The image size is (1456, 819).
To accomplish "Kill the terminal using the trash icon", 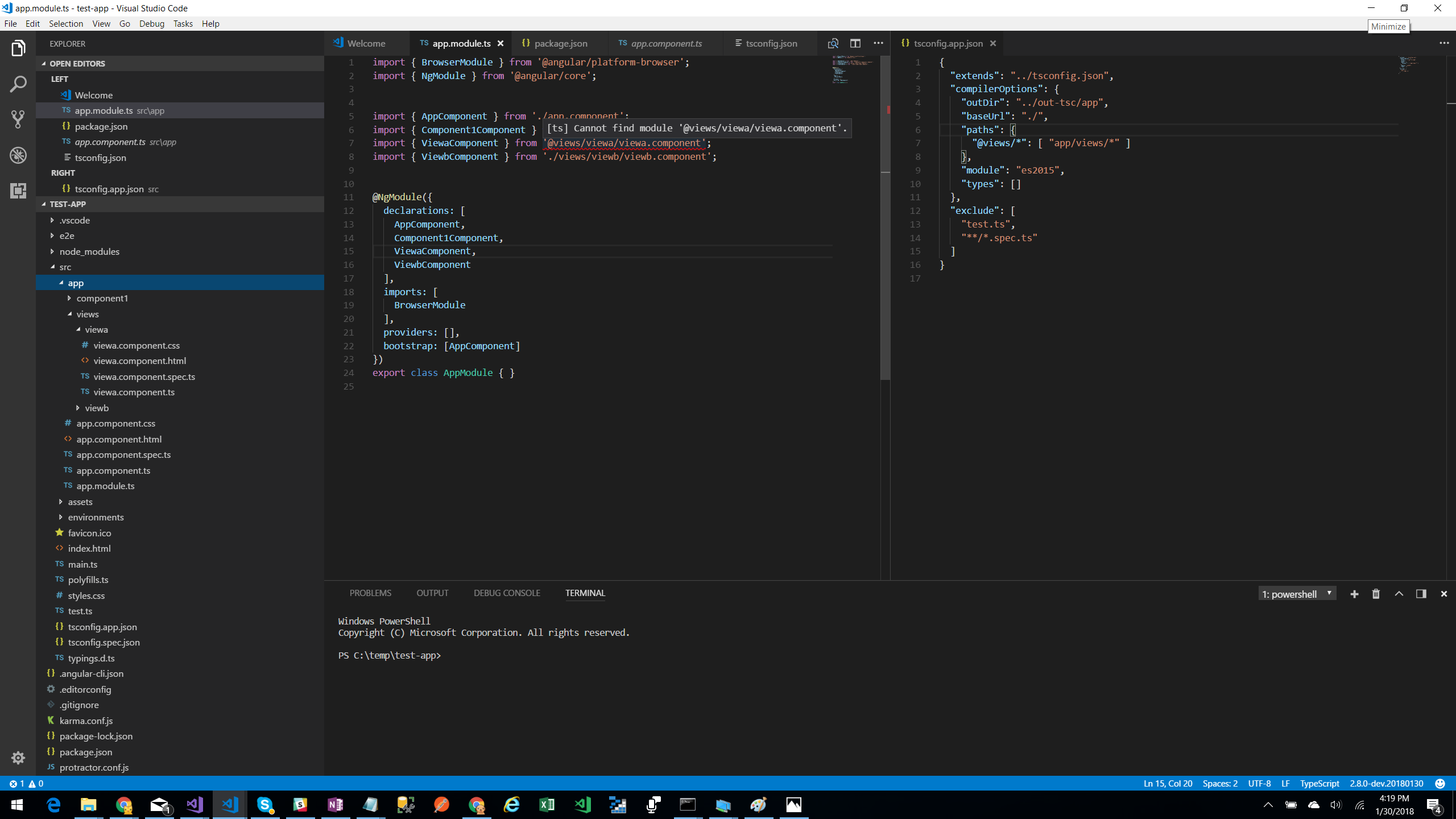I will click(1376, 593).
